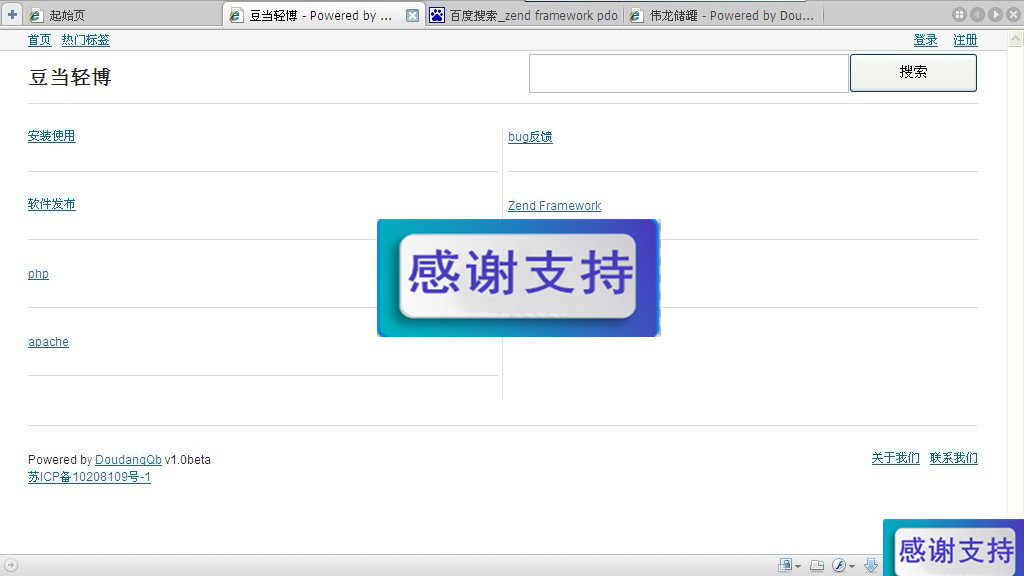Click the round arrow icon at status bar left
The width and height of the screenshot is (1024, 576).
click(10, 565)
